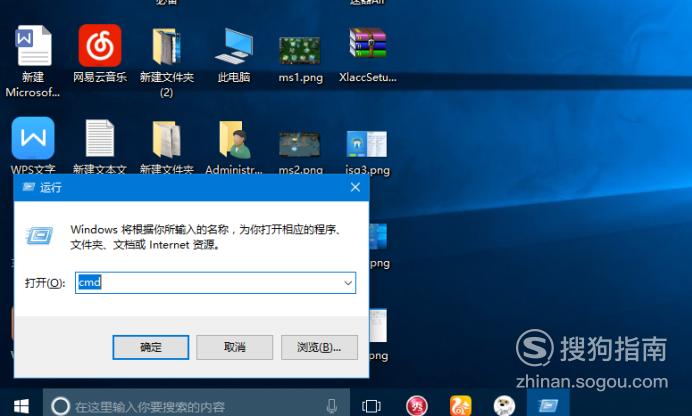Click the 浏览(B)... button
Viewport: 692px width, 416px height.
click(319, 347)
